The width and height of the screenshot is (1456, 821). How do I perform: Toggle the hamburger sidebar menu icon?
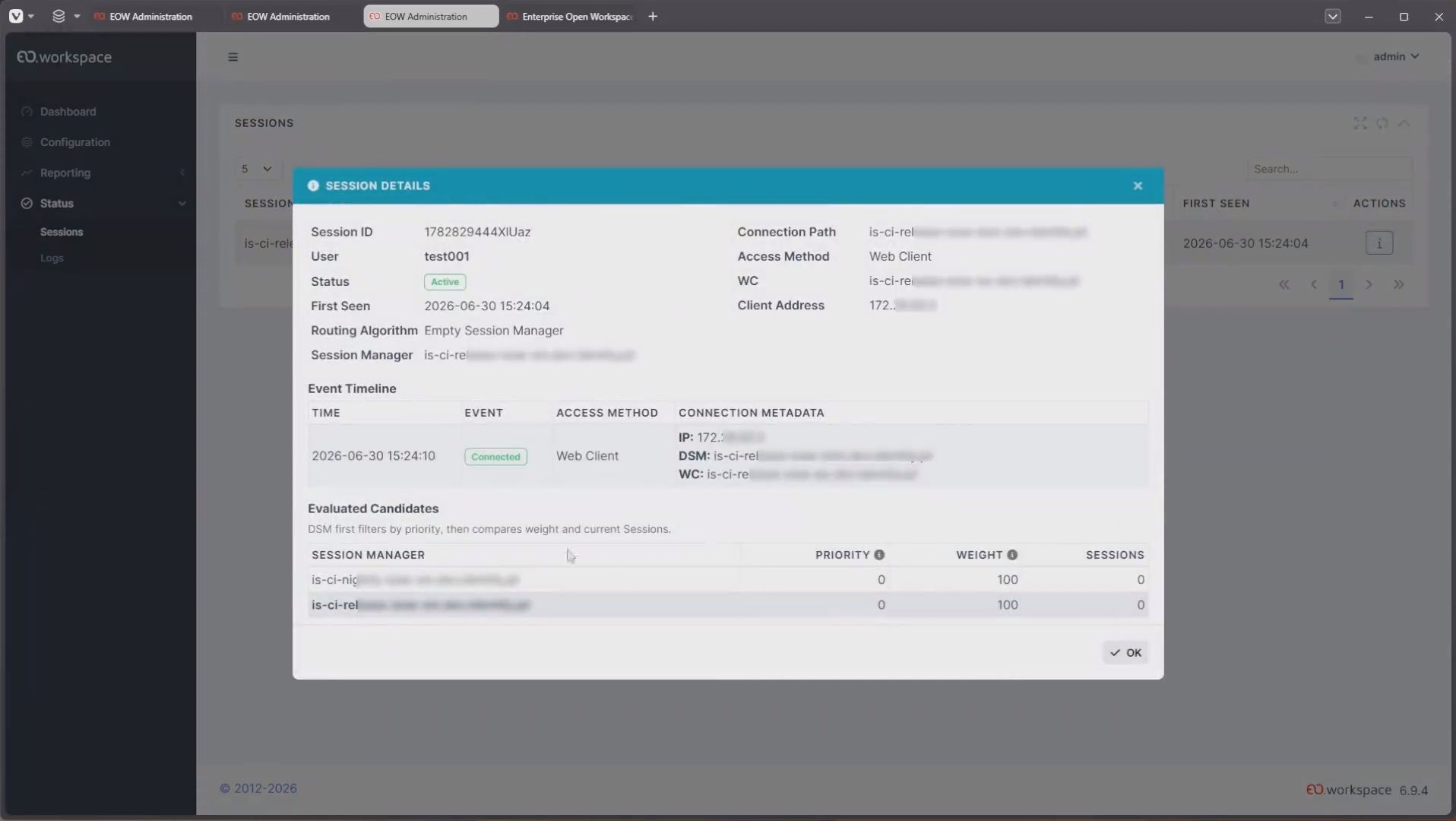pos(233,57)
